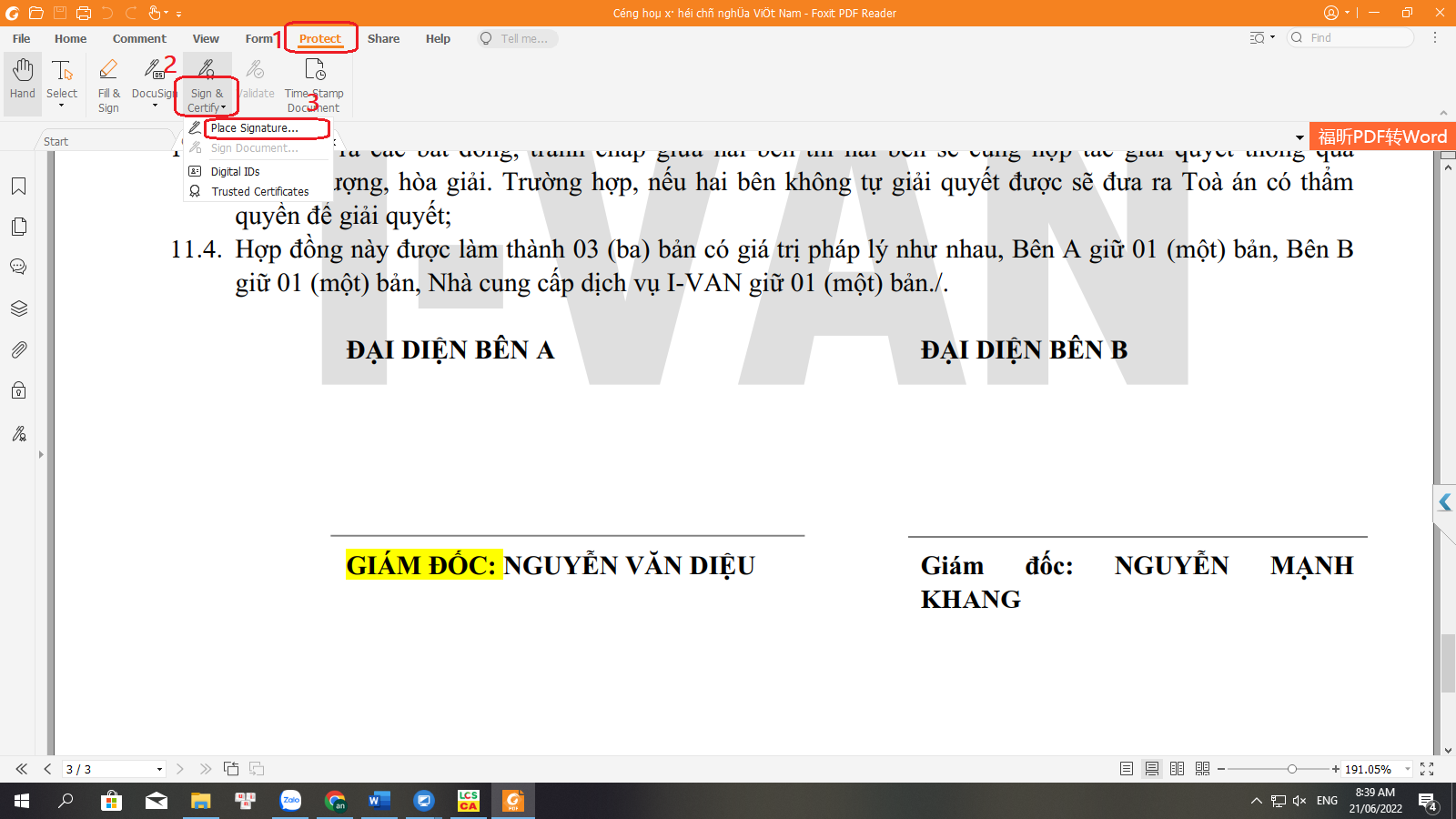This screenshot has height=819, width=1456.
Task: Open the zoom percentage dropdown
Action: coord(1408,769)
